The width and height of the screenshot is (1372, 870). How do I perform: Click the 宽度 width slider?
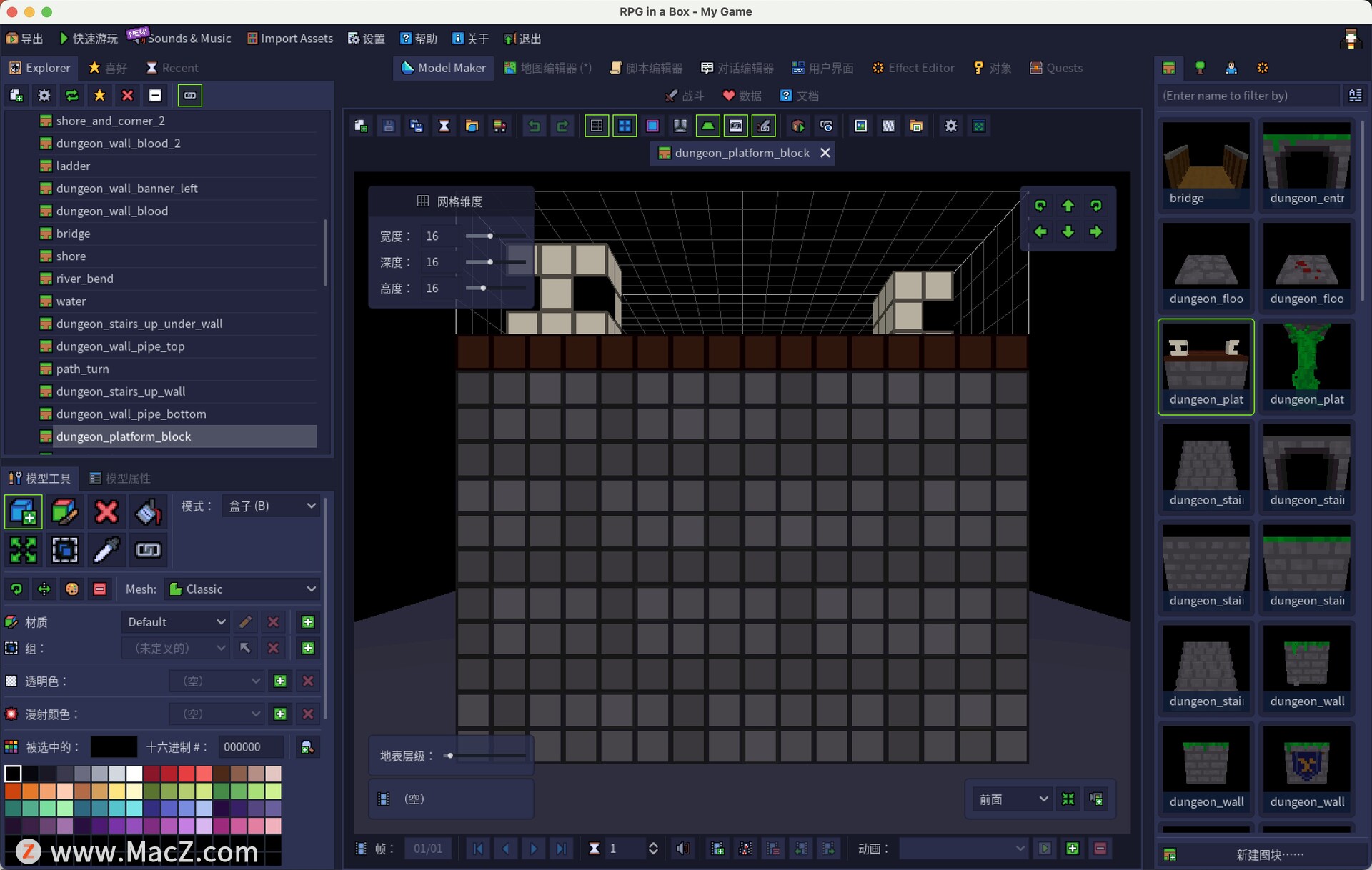tap(494, 236)
